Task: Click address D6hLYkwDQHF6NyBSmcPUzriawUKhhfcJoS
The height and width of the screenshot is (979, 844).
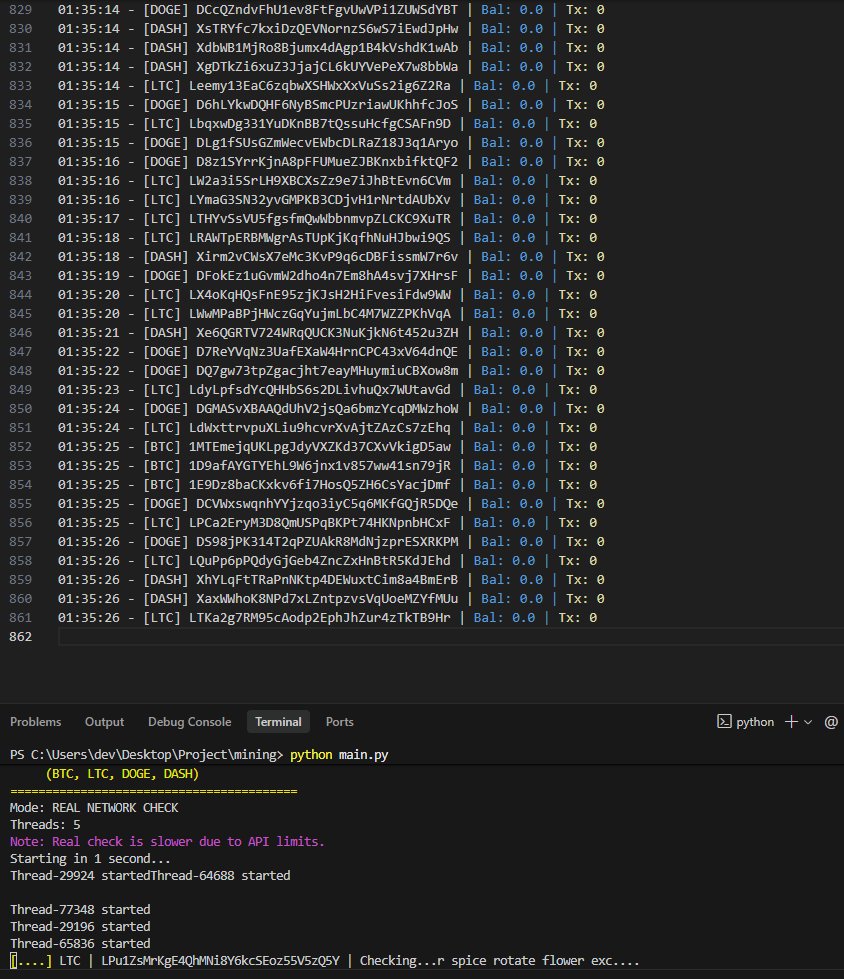Action: (x=327, y=104)
